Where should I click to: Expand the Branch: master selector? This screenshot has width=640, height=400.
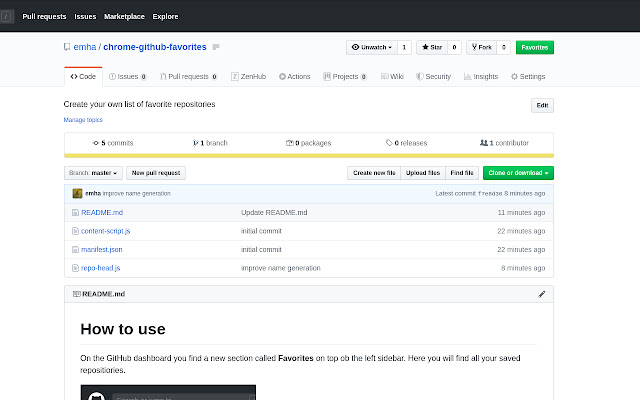click(x=93, y=173)
